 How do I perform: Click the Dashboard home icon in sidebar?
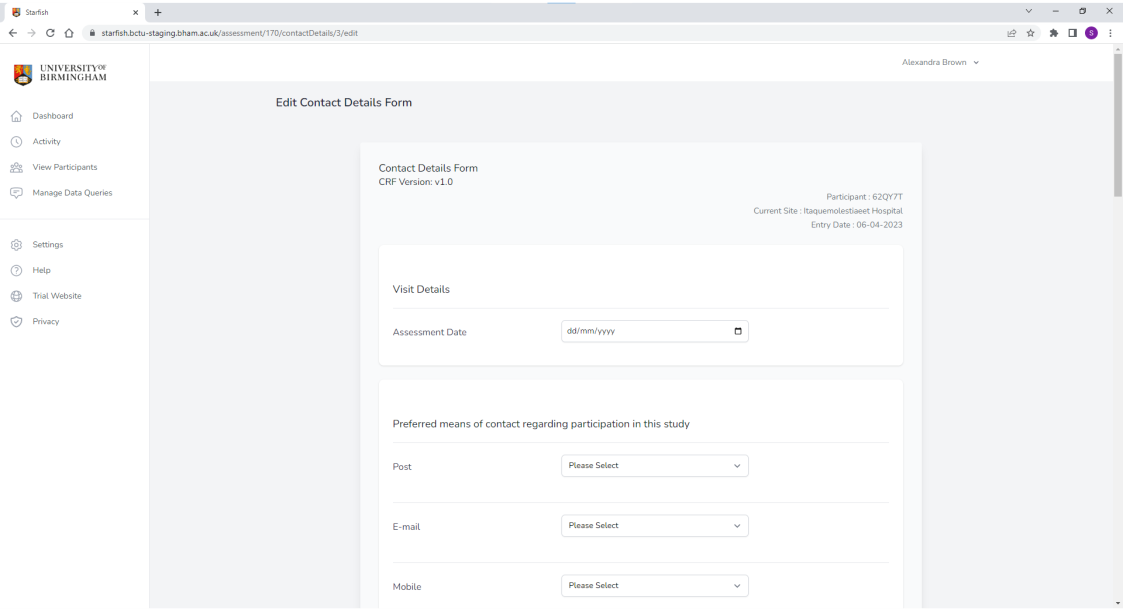[16, 116]
